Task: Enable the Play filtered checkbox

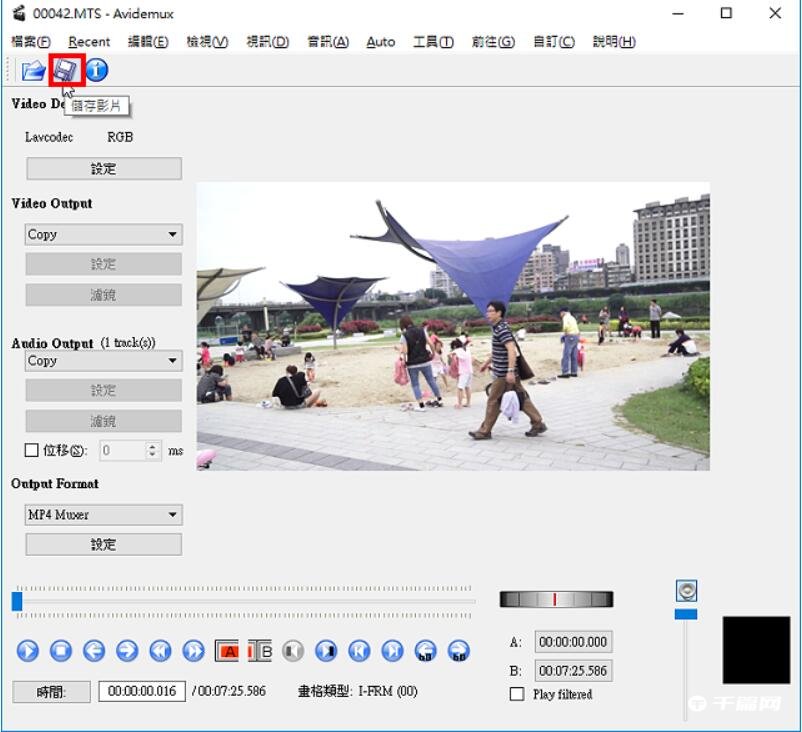Action: 516,694
